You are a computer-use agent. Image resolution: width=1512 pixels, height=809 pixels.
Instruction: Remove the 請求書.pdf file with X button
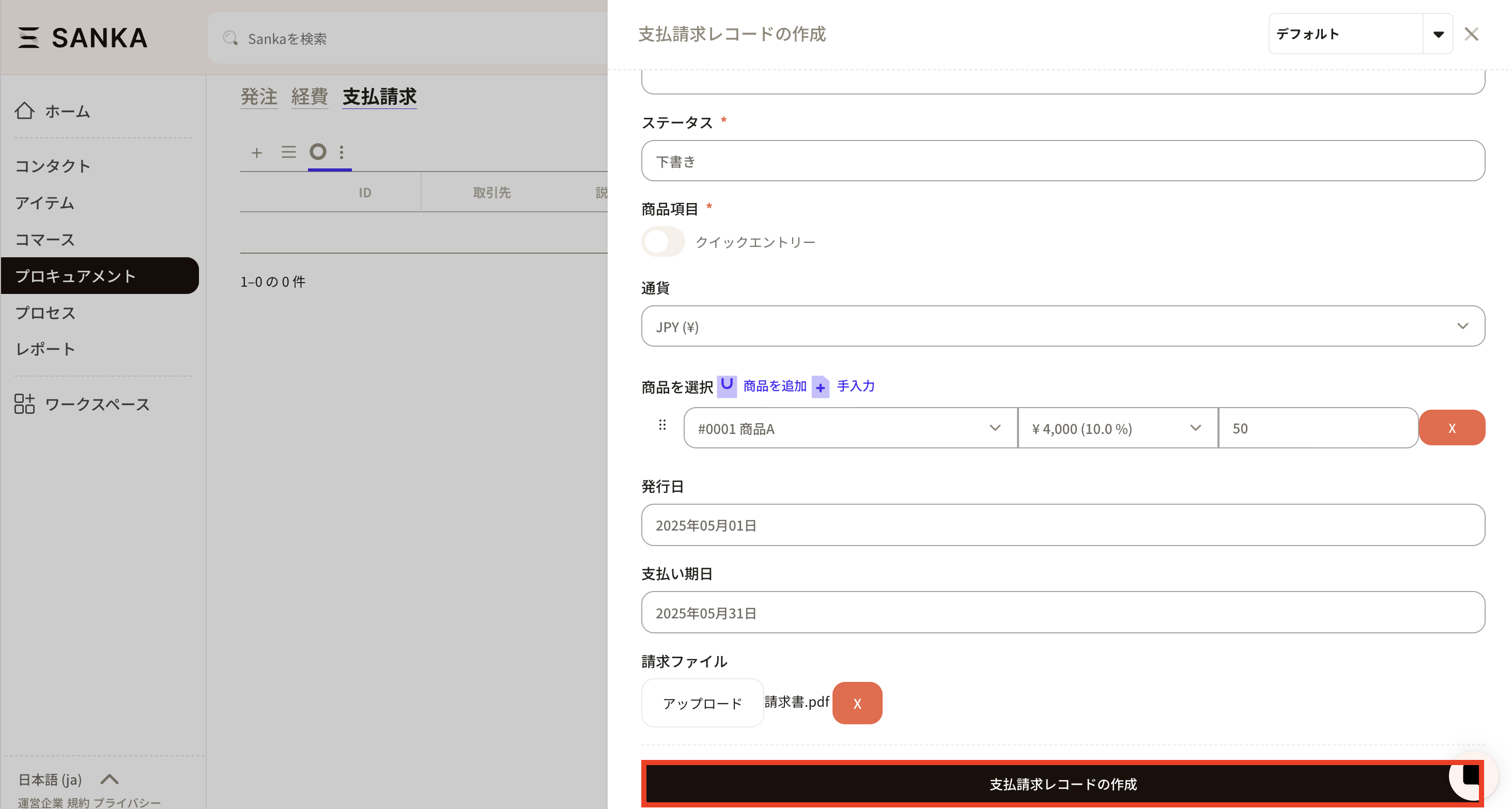coord(857,703)
